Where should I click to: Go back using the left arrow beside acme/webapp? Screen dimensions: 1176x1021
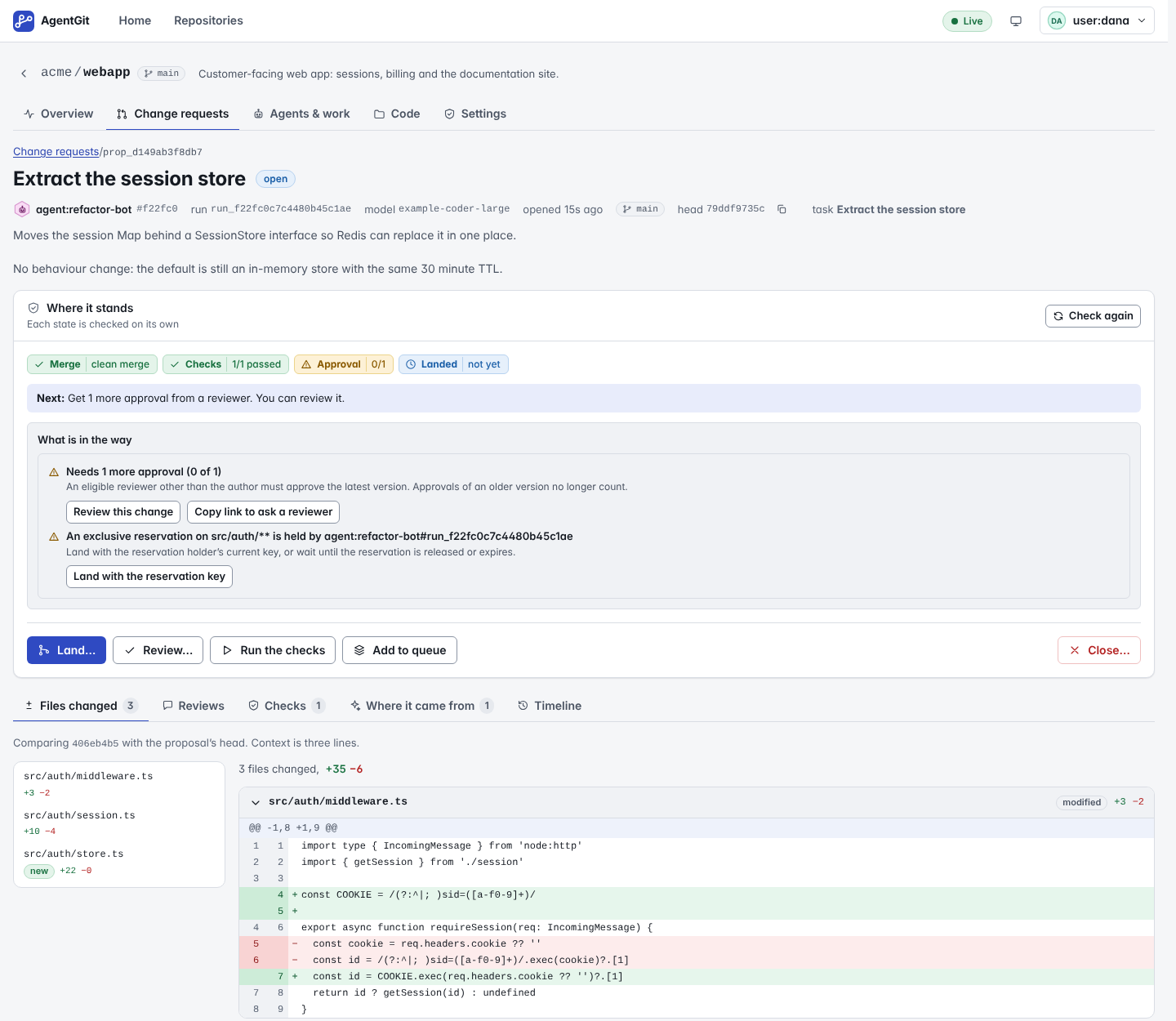point(24,74)
